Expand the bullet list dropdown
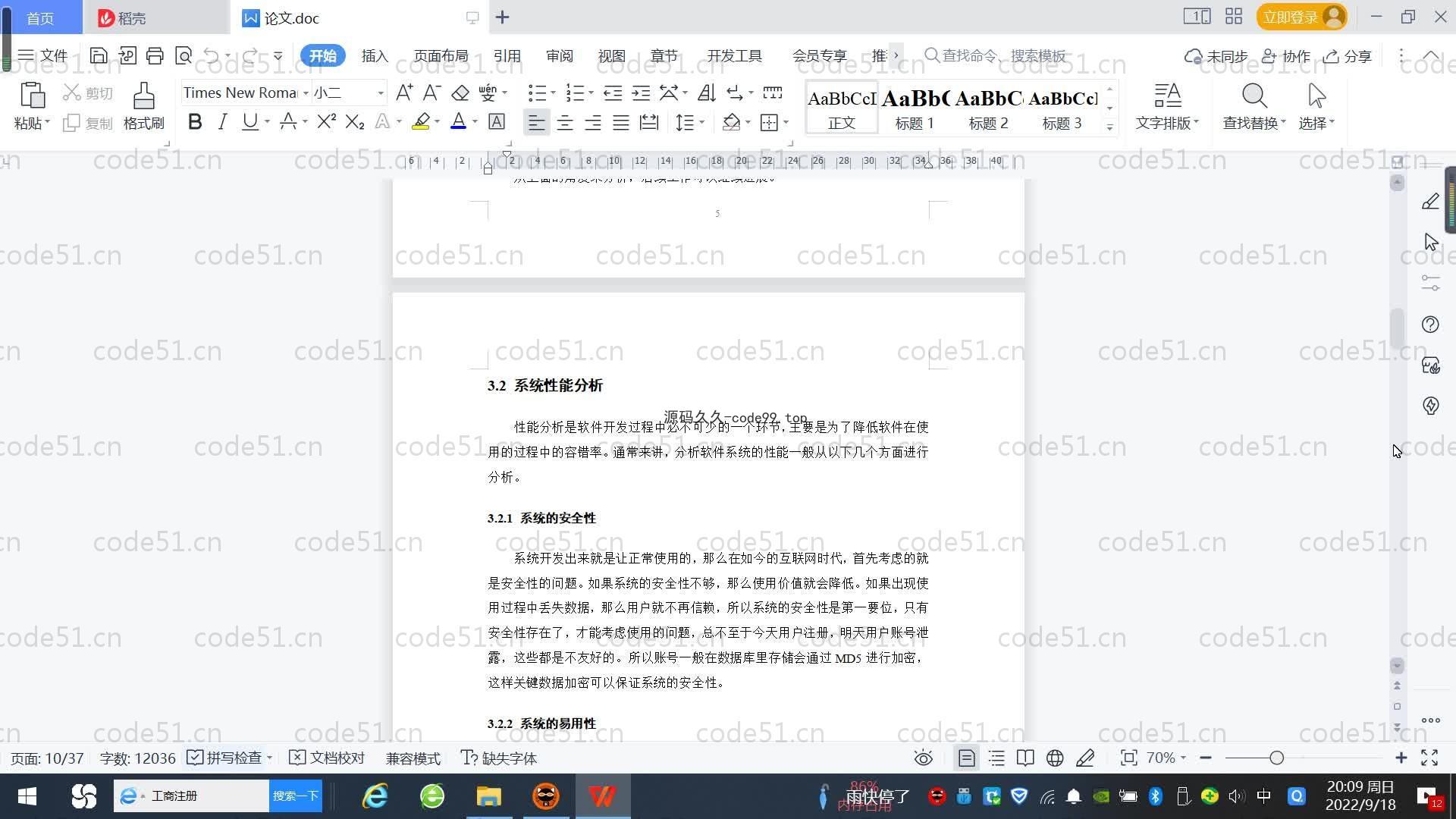1456x819 pixels. tap(553, 93)
